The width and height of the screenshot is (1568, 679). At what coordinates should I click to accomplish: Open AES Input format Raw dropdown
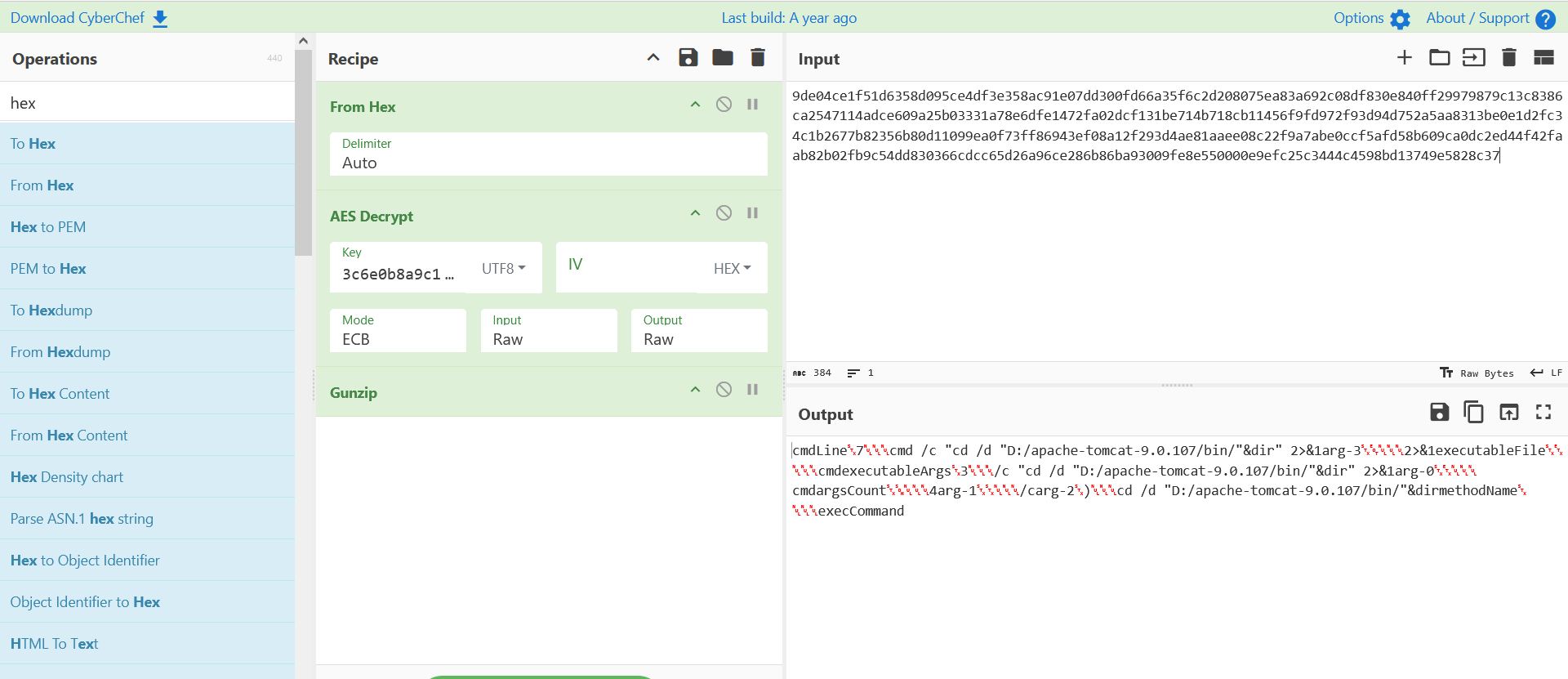(549, 330)
